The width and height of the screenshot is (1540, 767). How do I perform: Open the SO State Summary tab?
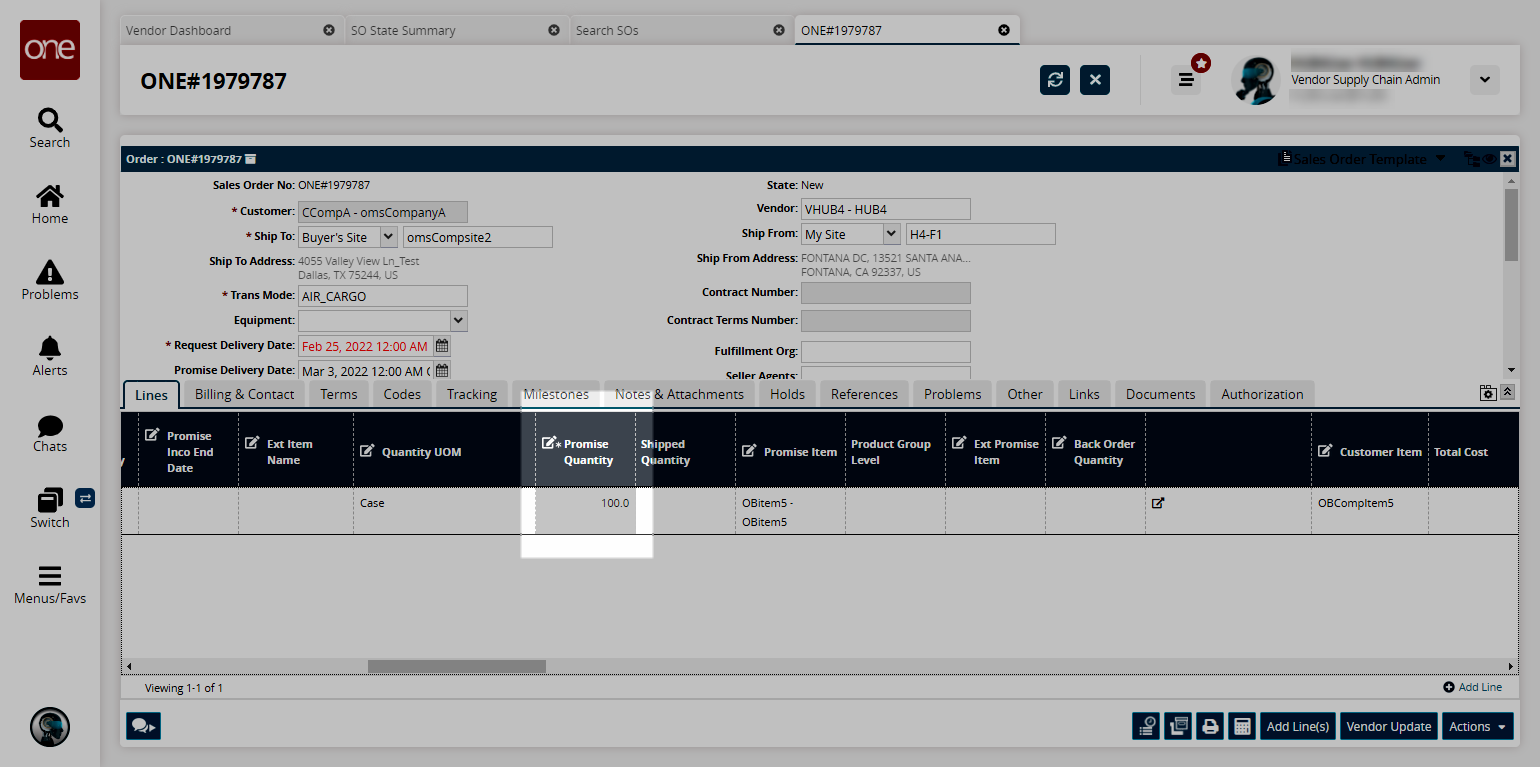[402, 30]
